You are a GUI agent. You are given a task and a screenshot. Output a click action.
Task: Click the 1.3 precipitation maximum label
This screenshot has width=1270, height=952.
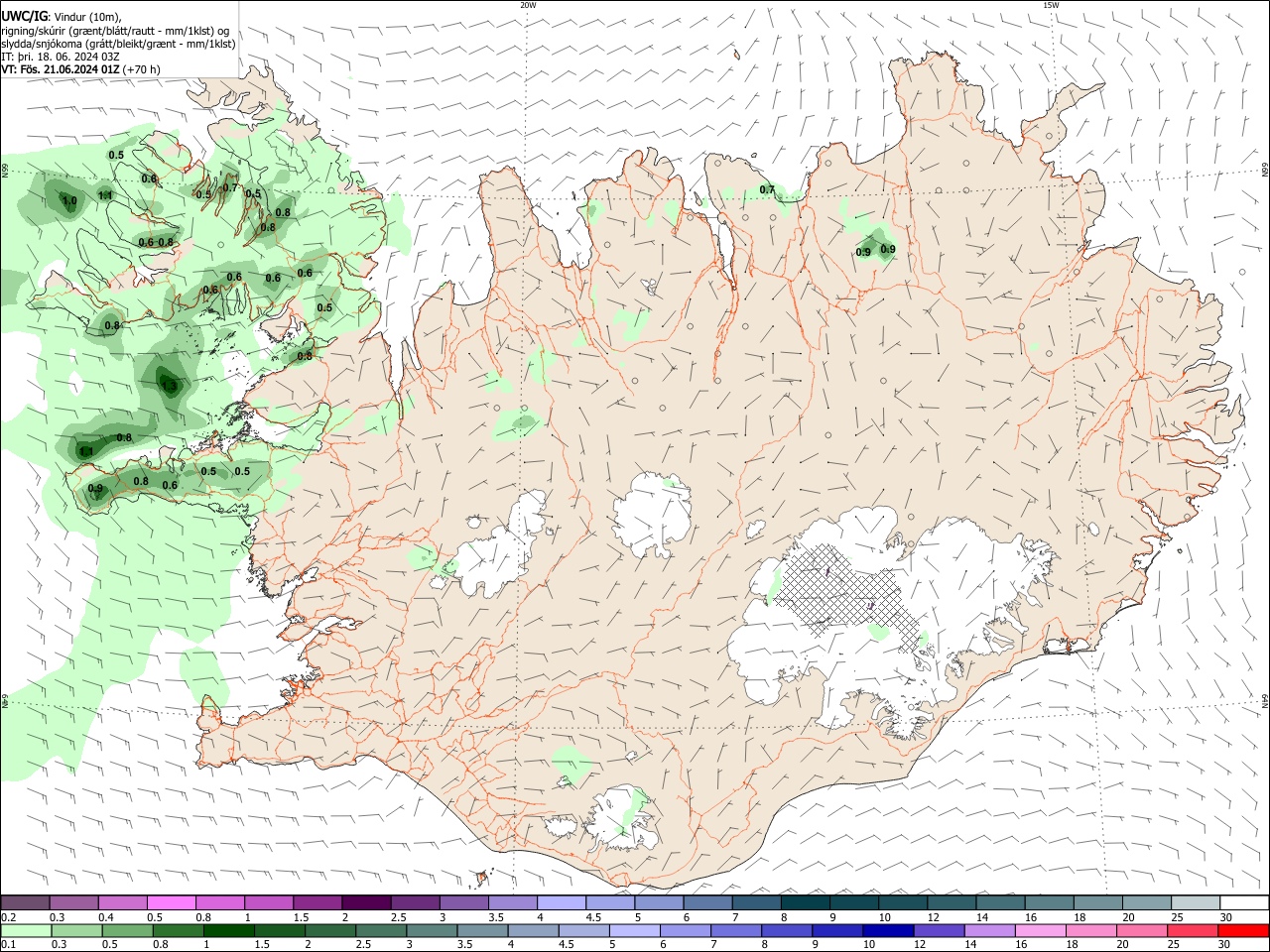(x=169, y=386)
